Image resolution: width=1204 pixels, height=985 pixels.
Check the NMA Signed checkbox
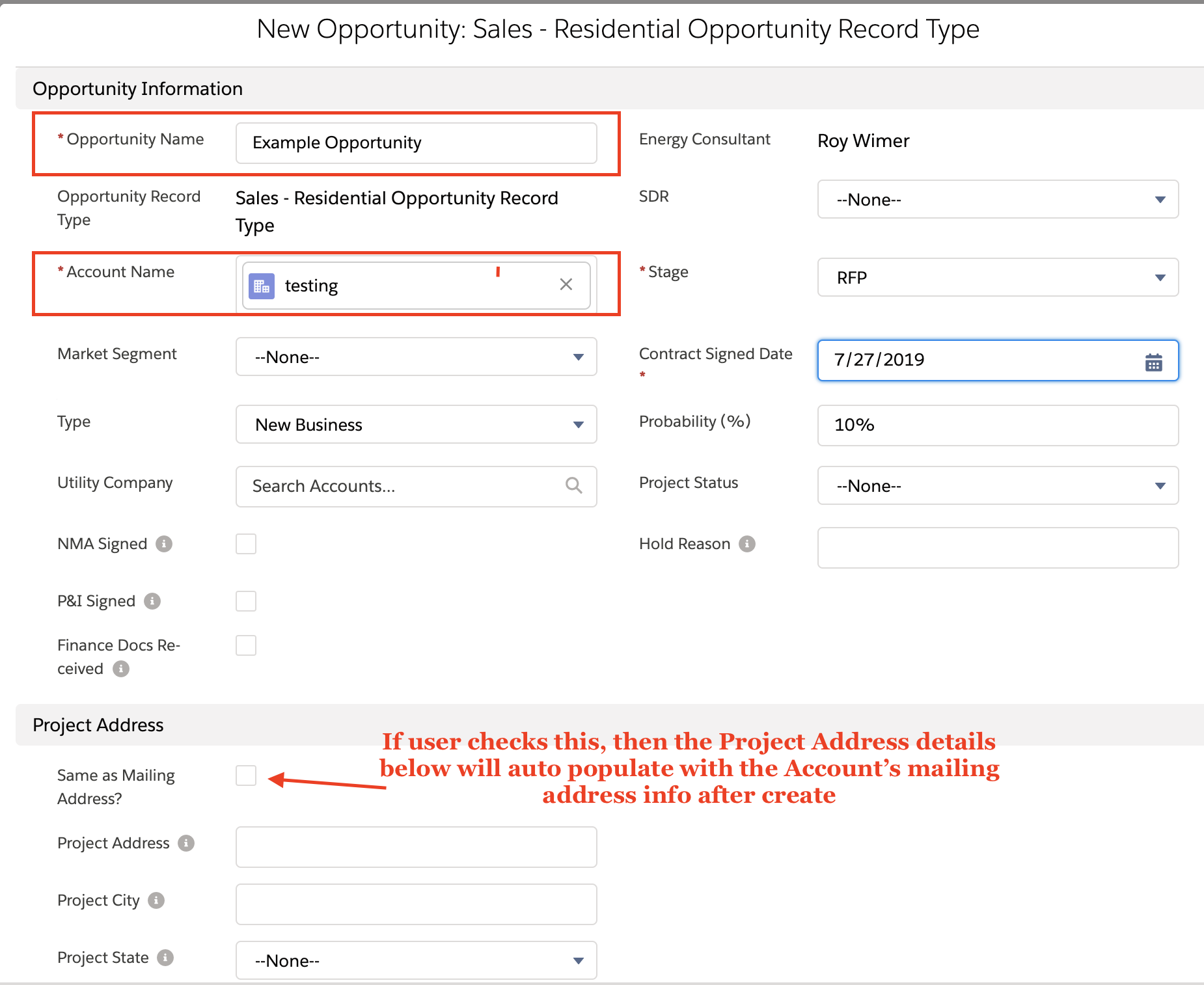click(x=246, y=544)
